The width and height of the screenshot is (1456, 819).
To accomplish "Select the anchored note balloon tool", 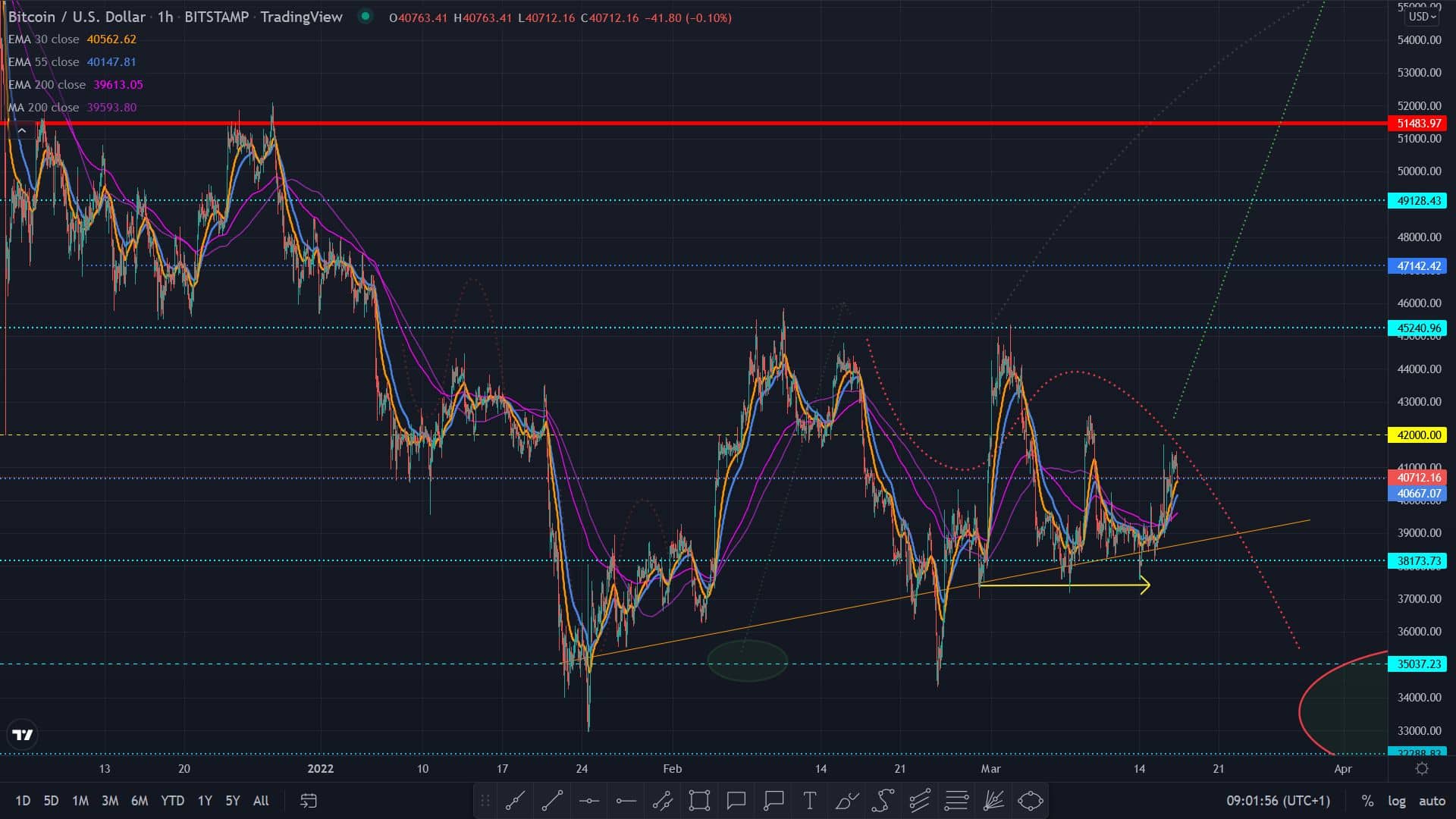I will click(773, 800).
